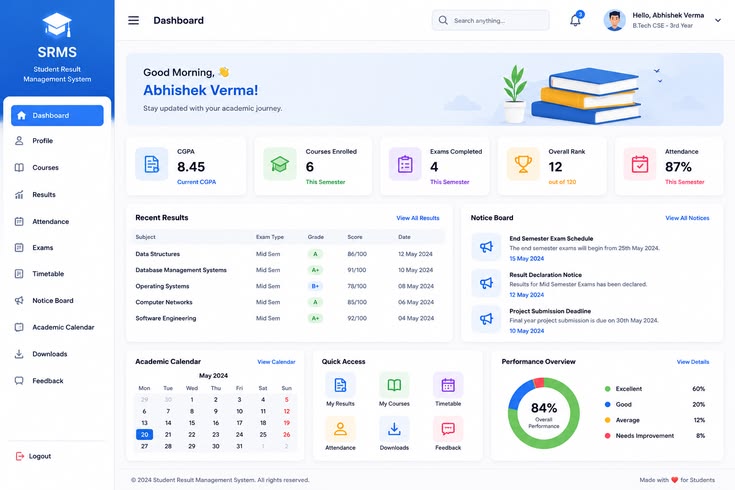The width and height of the screenshot is (735, 490).
Task: Click the Attendance card calendar icon
Action: tap(640, 164)
